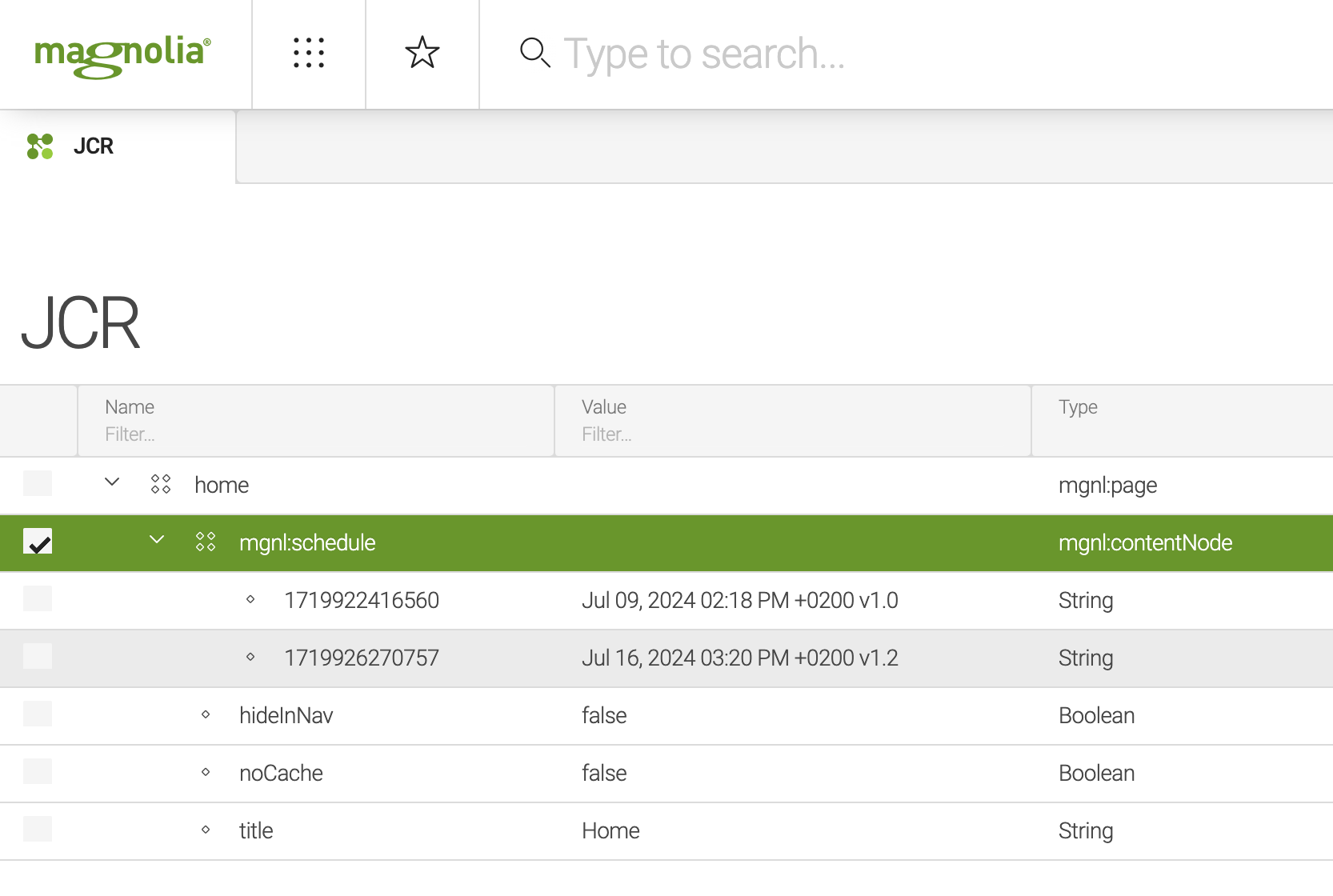Switch to the JCR tab
This screenshot has width=1333, height=896.
tap(118, 146)
